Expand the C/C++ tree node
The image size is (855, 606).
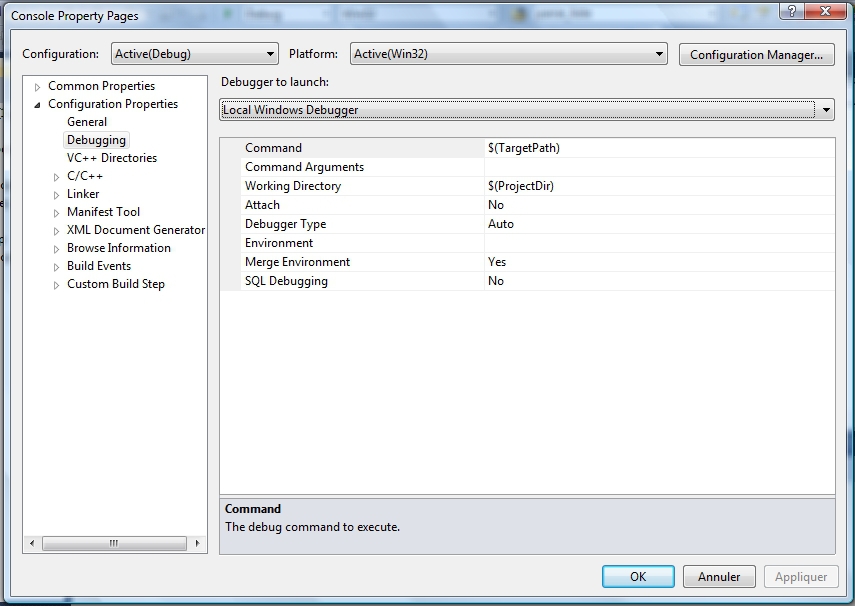57,177
